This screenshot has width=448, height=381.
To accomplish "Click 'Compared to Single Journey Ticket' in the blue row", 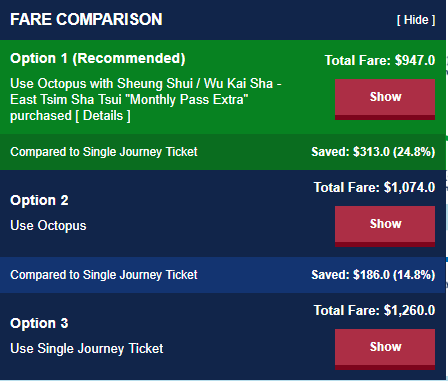I will (x=104, y=275).
